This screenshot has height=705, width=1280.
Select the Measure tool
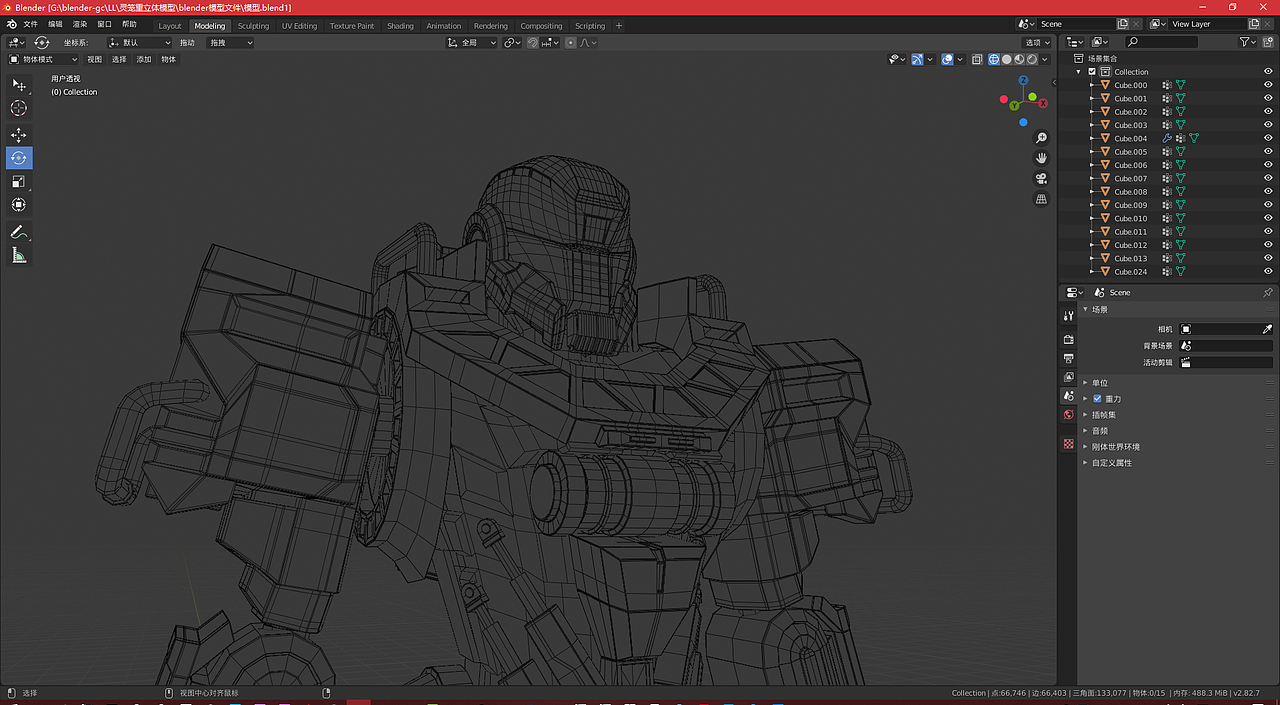tap(19, 256)
